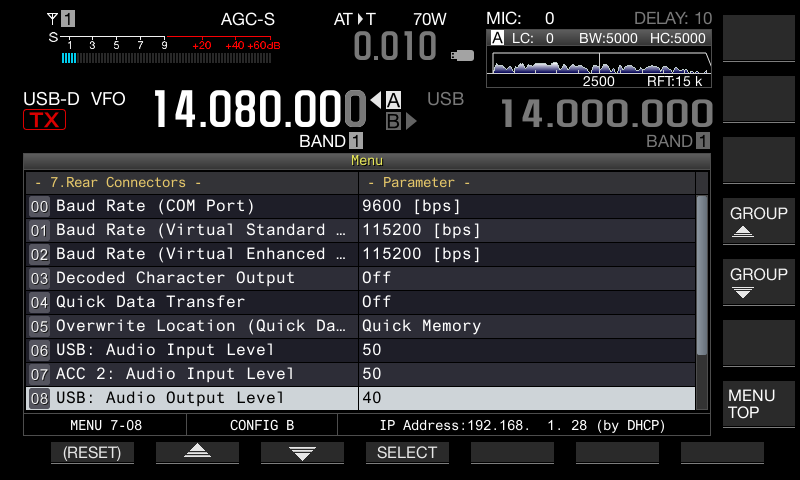The image size is (800, 480).
Task: Select USB: Audio Output Level row
Action: click(x=360, y=398)
